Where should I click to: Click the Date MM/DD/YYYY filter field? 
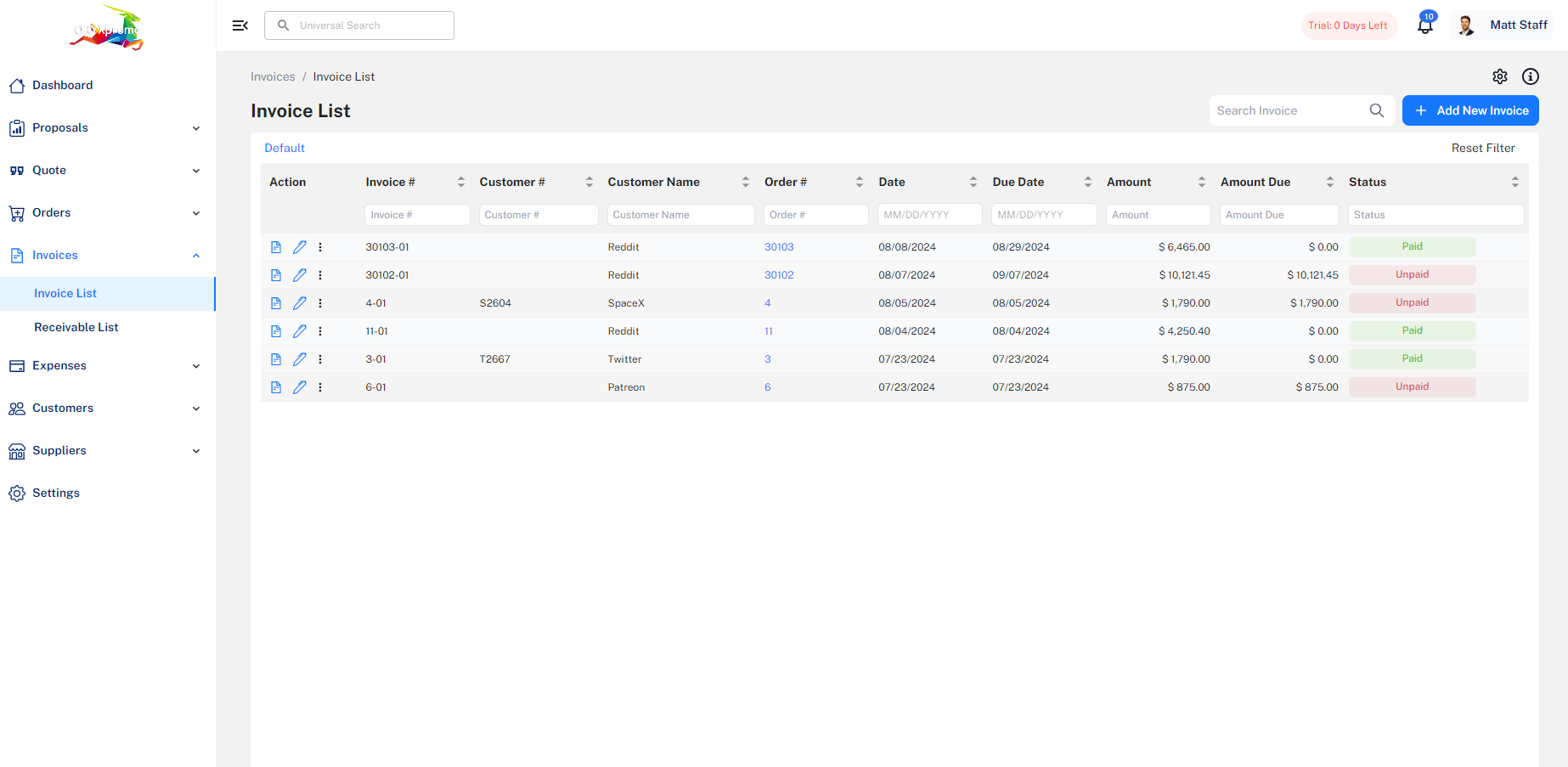930,215
